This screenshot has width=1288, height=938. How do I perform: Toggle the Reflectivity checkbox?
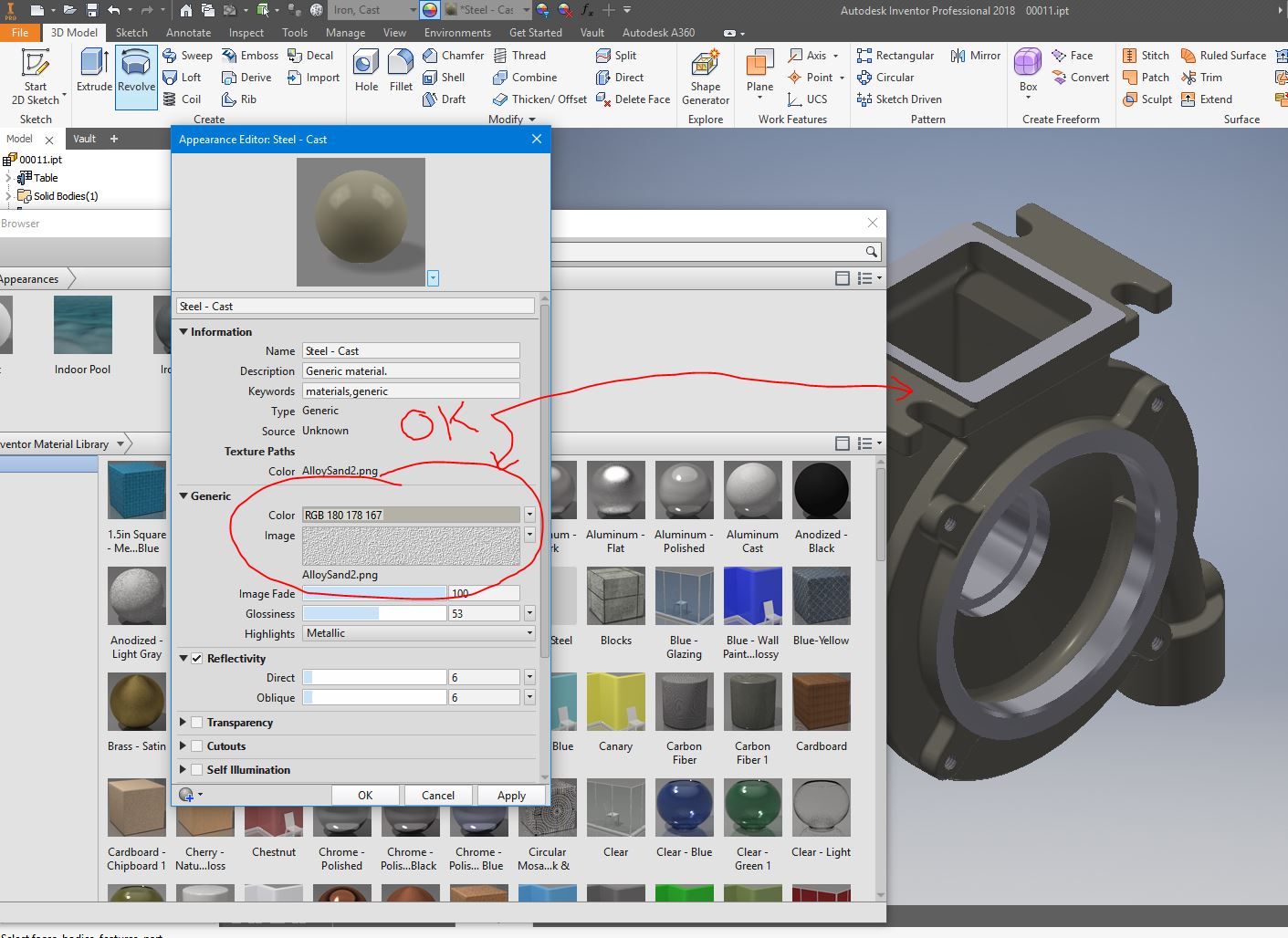(x=197, y=658)
